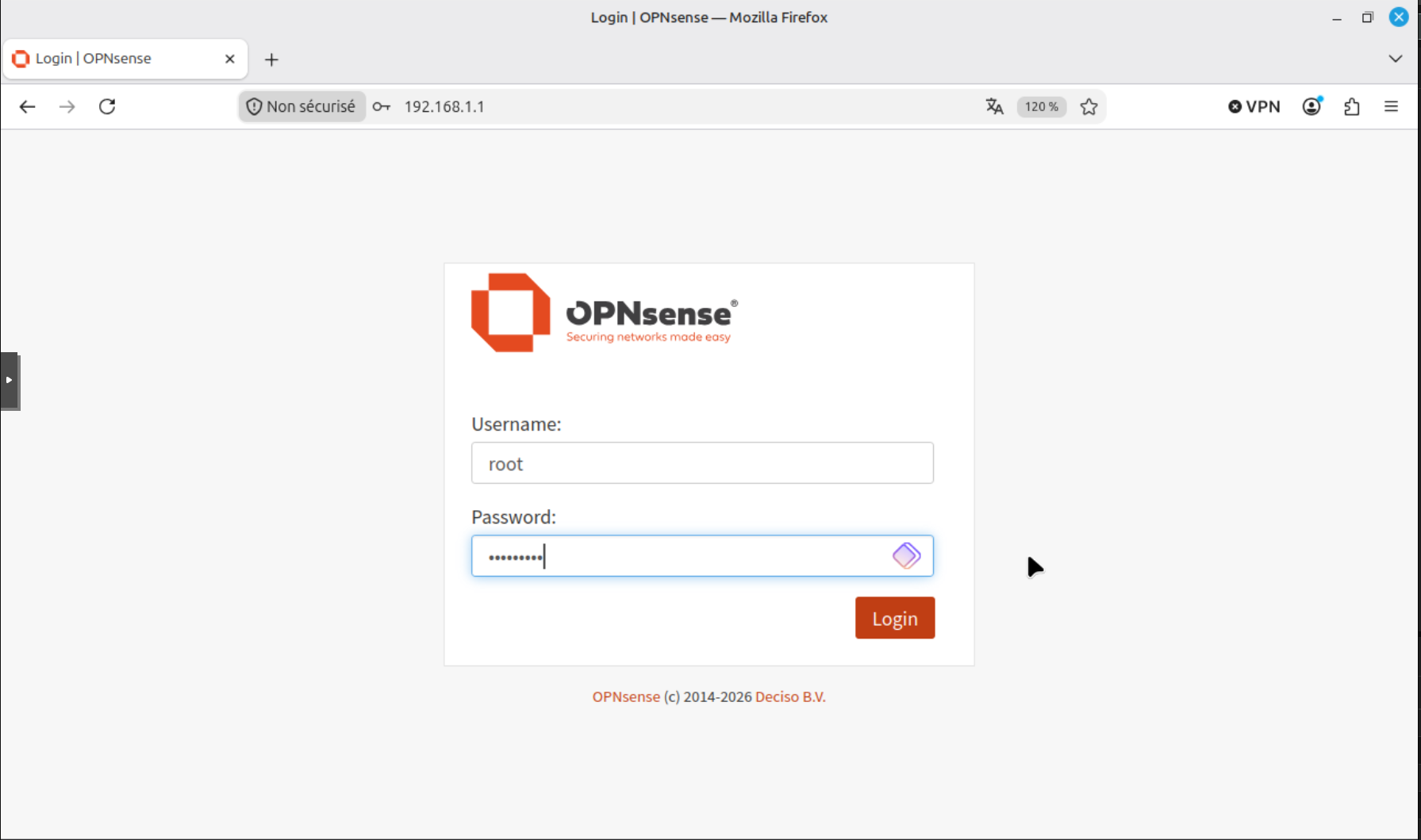
Task: Click the Password input field
Action: point(702,556)
